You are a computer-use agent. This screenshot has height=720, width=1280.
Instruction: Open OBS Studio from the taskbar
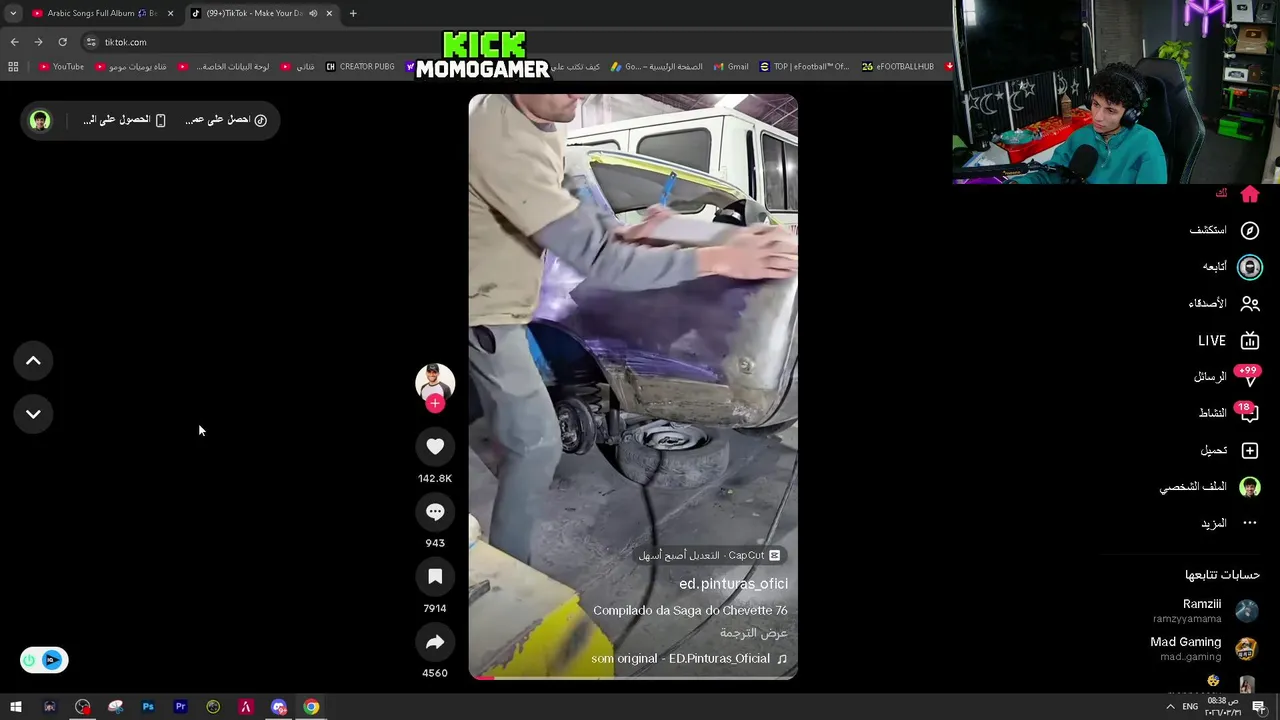[x=83, y=707]
